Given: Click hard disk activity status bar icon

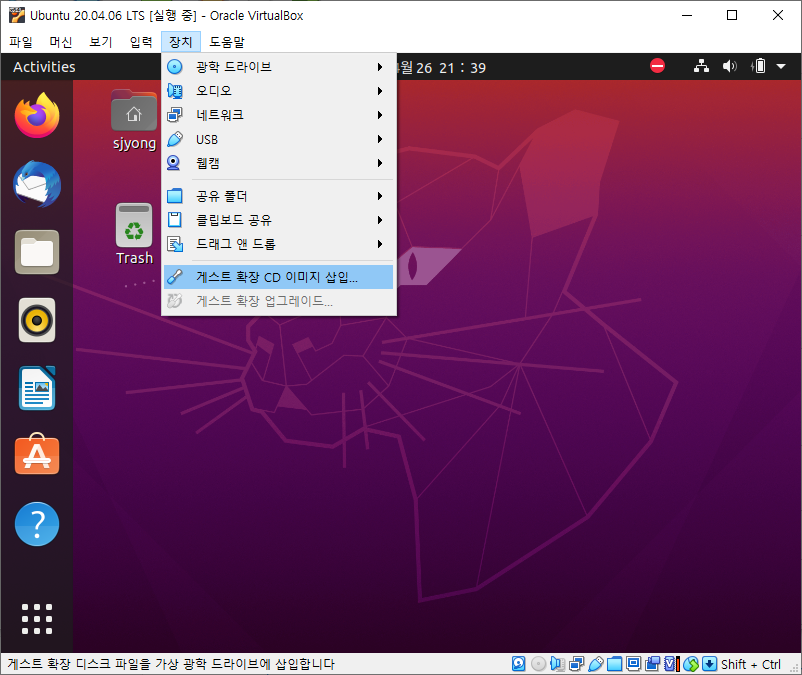Looking at the screenshot, I should [x=519, y=664].
